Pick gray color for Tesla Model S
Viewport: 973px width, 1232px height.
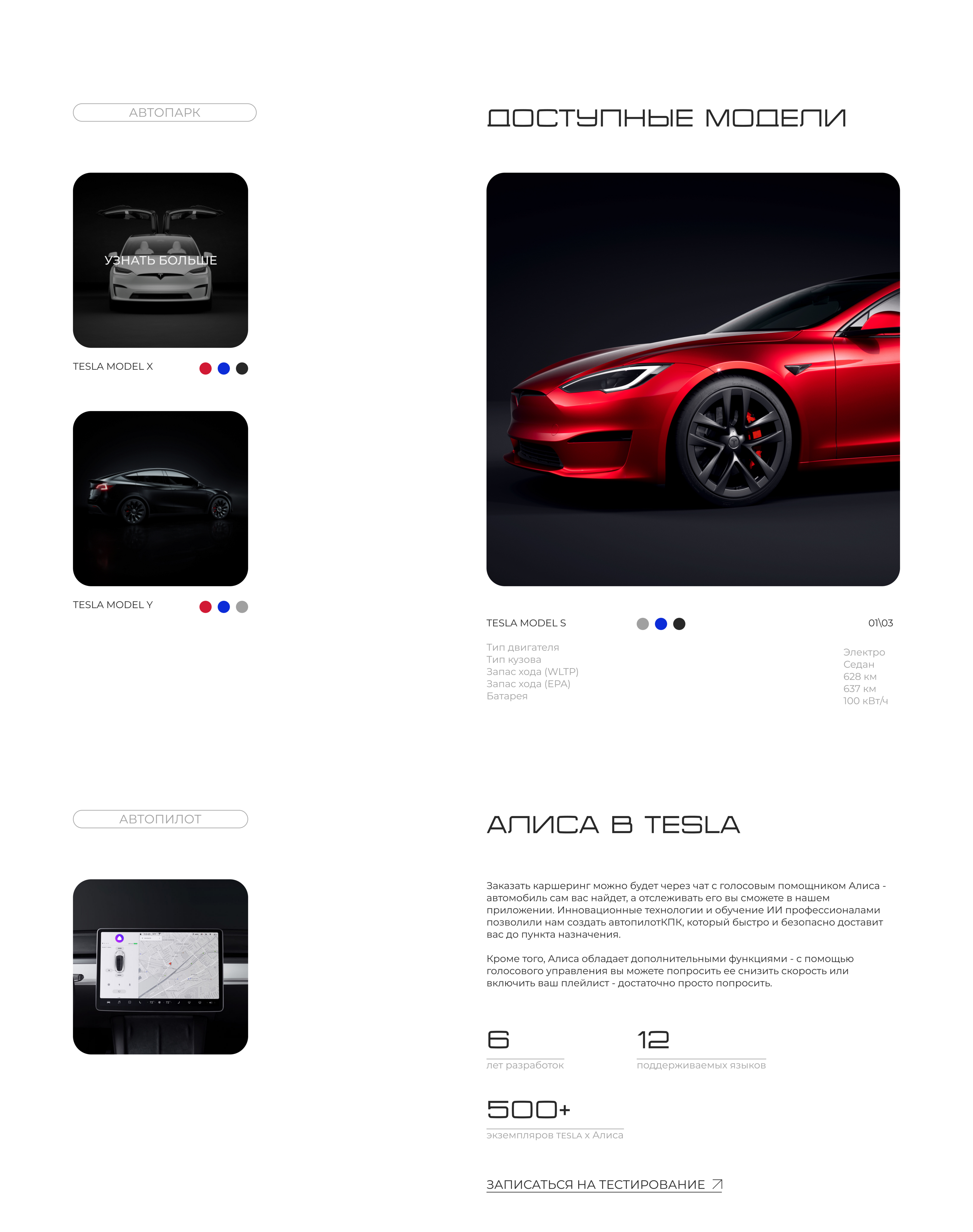tap(642, 624)
